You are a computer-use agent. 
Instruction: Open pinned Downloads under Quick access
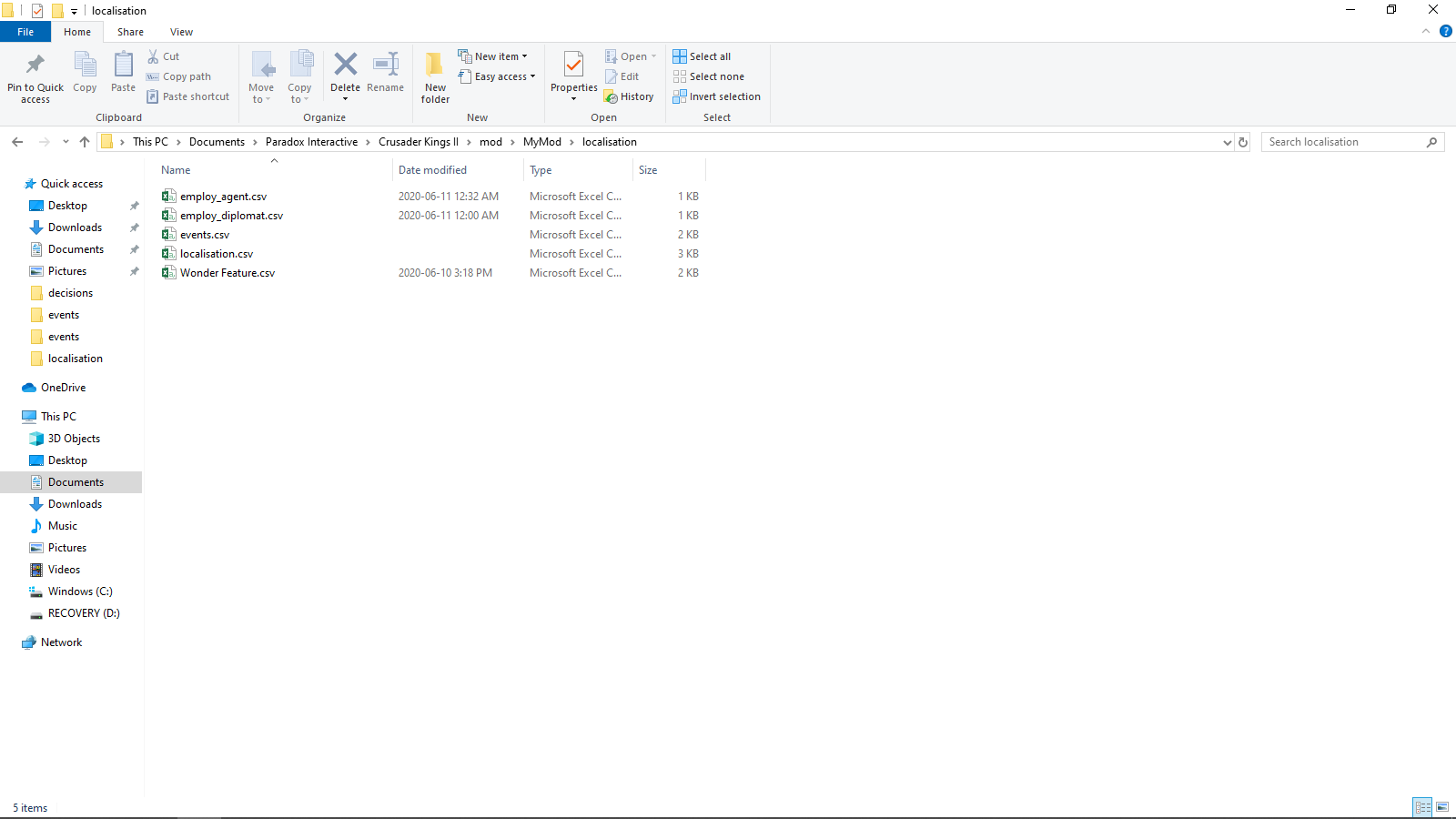pyautogui.click(x=75, y=227)
